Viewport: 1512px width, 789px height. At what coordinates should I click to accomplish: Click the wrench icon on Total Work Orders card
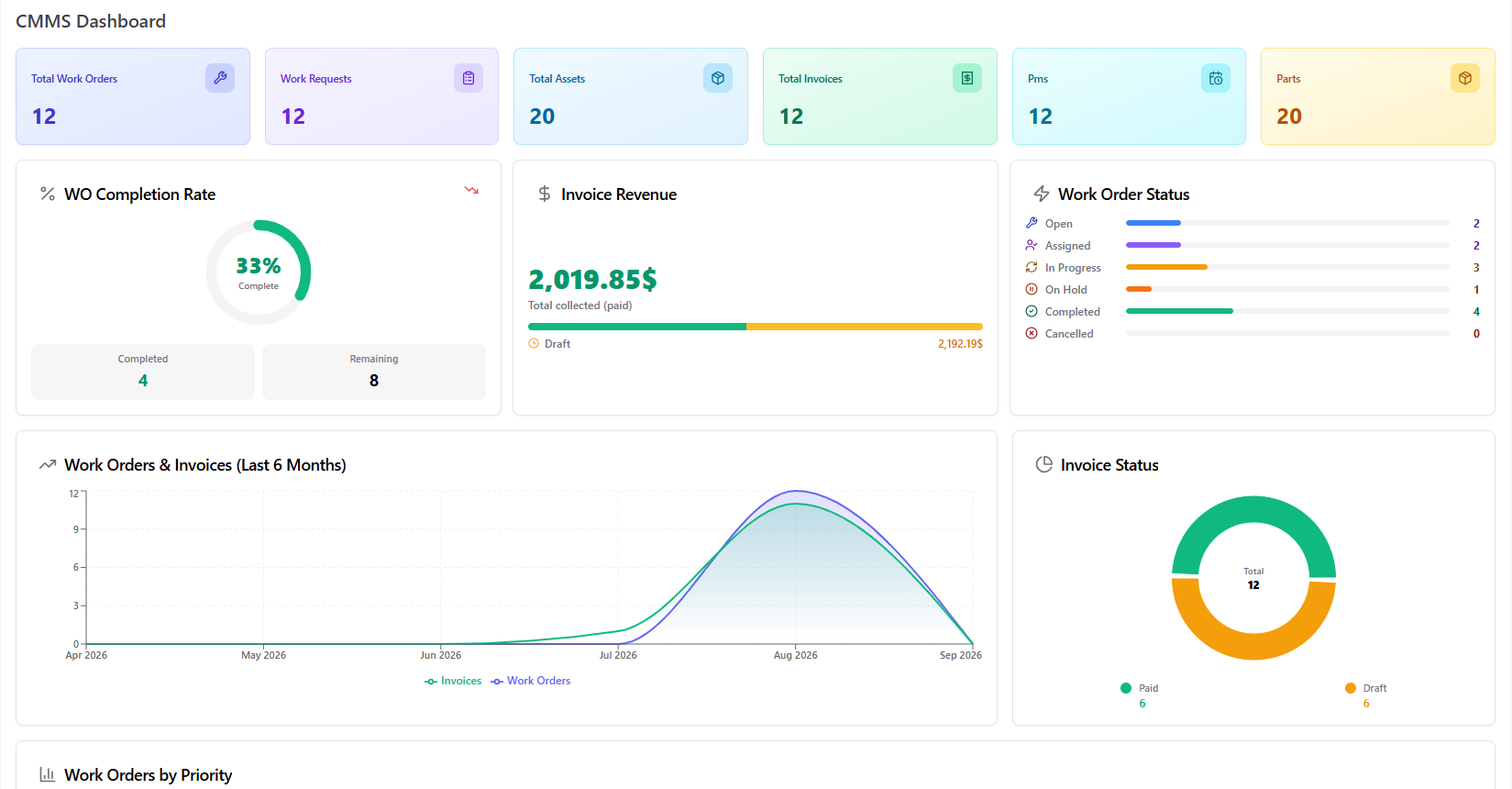220,78
